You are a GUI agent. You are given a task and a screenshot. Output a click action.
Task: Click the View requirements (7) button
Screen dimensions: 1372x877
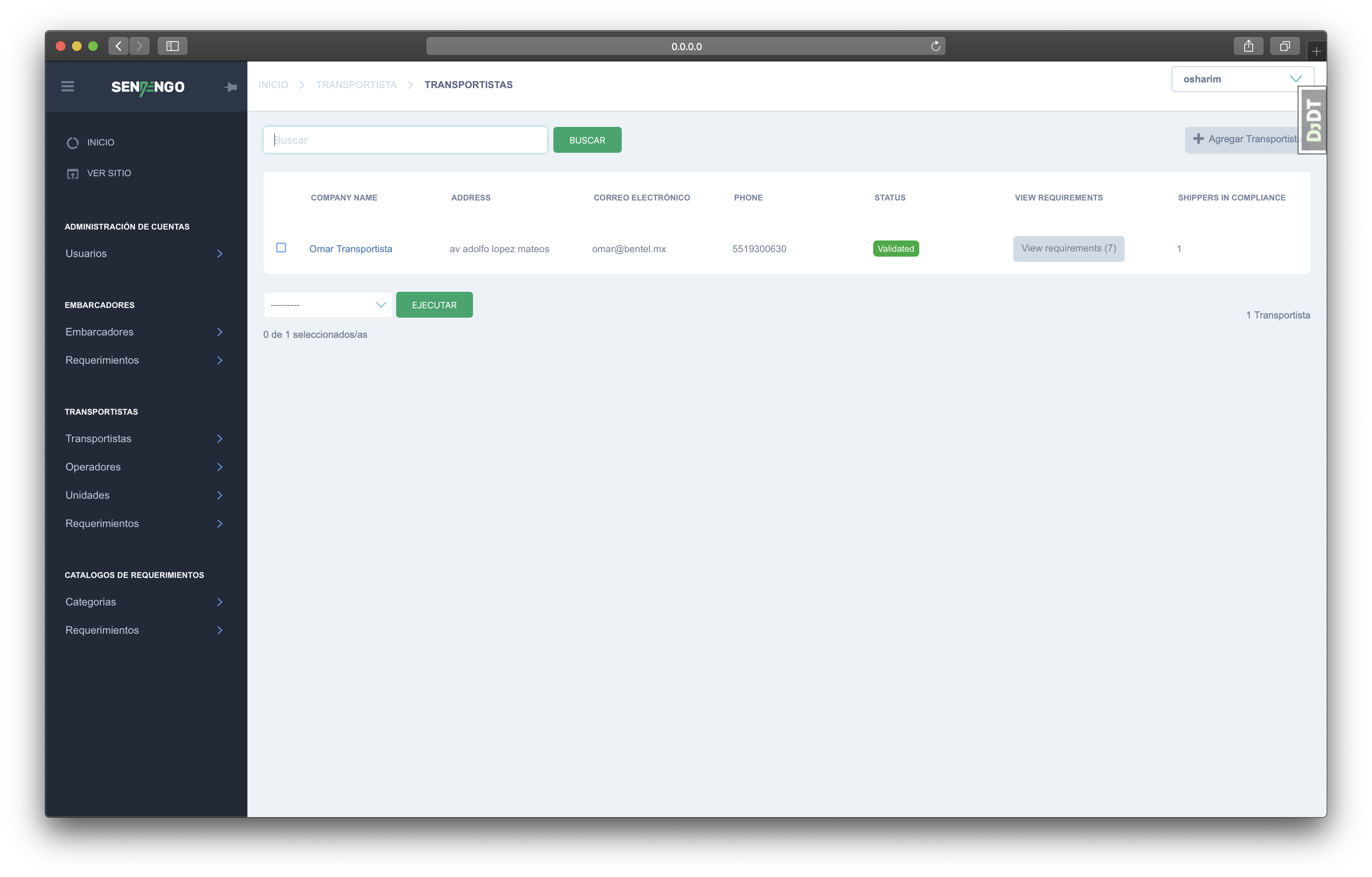(1068, 249)
